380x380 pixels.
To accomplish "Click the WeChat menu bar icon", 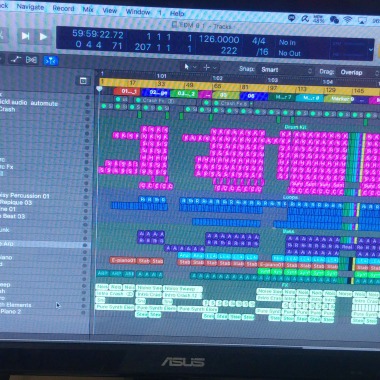I will click(x=334, y=20).
